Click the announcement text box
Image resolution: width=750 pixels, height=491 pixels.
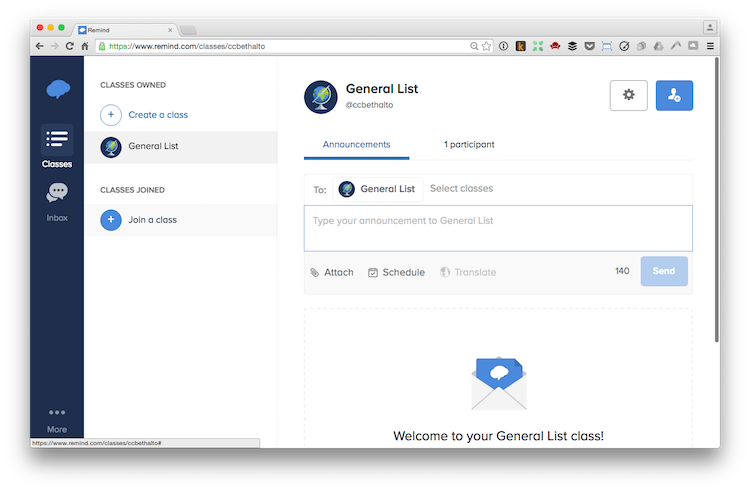point(498,228)
